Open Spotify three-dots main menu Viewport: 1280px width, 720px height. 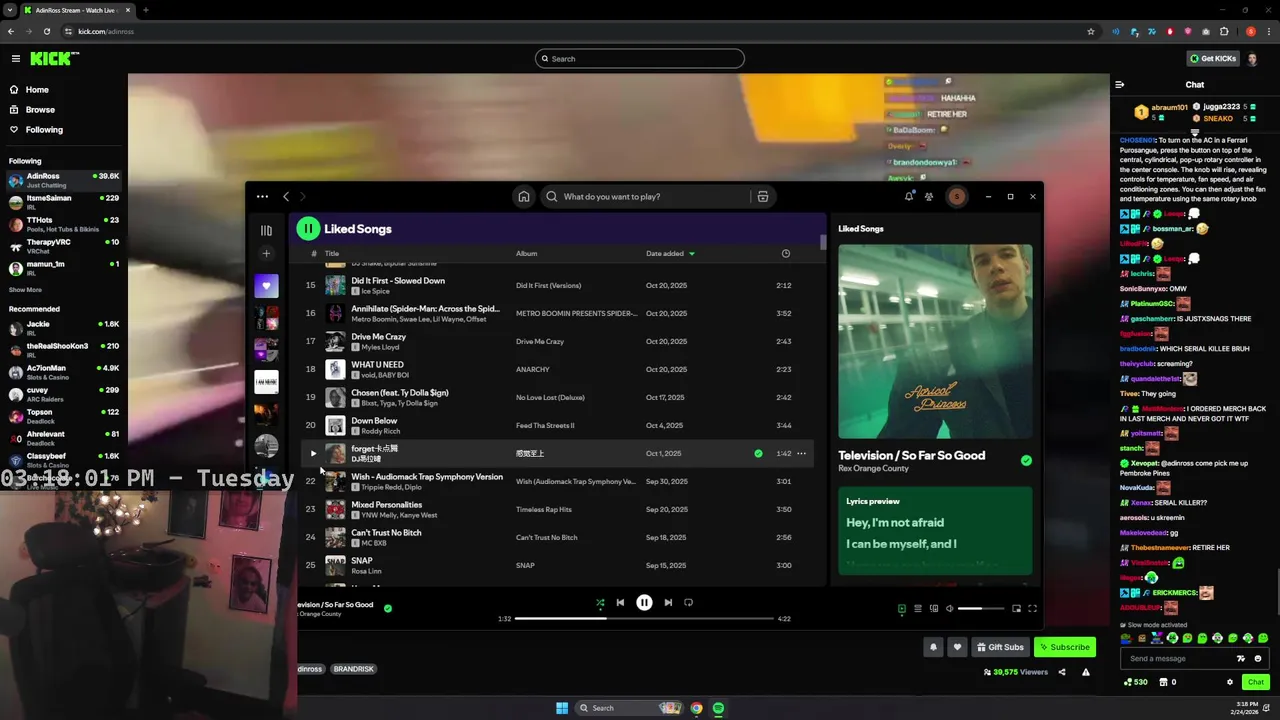262,197
